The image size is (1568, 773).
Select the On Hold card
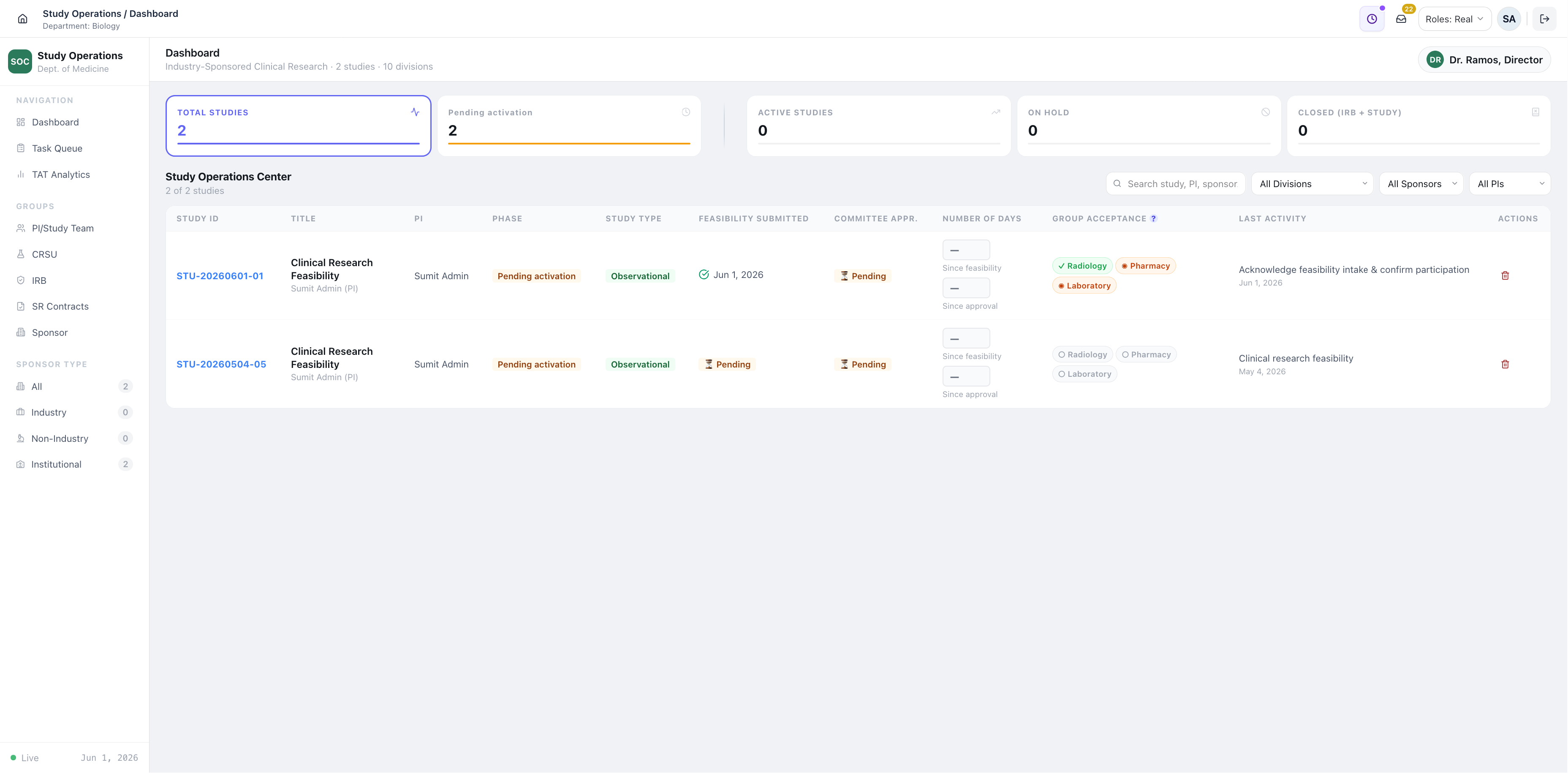(x=1149, y=125)
